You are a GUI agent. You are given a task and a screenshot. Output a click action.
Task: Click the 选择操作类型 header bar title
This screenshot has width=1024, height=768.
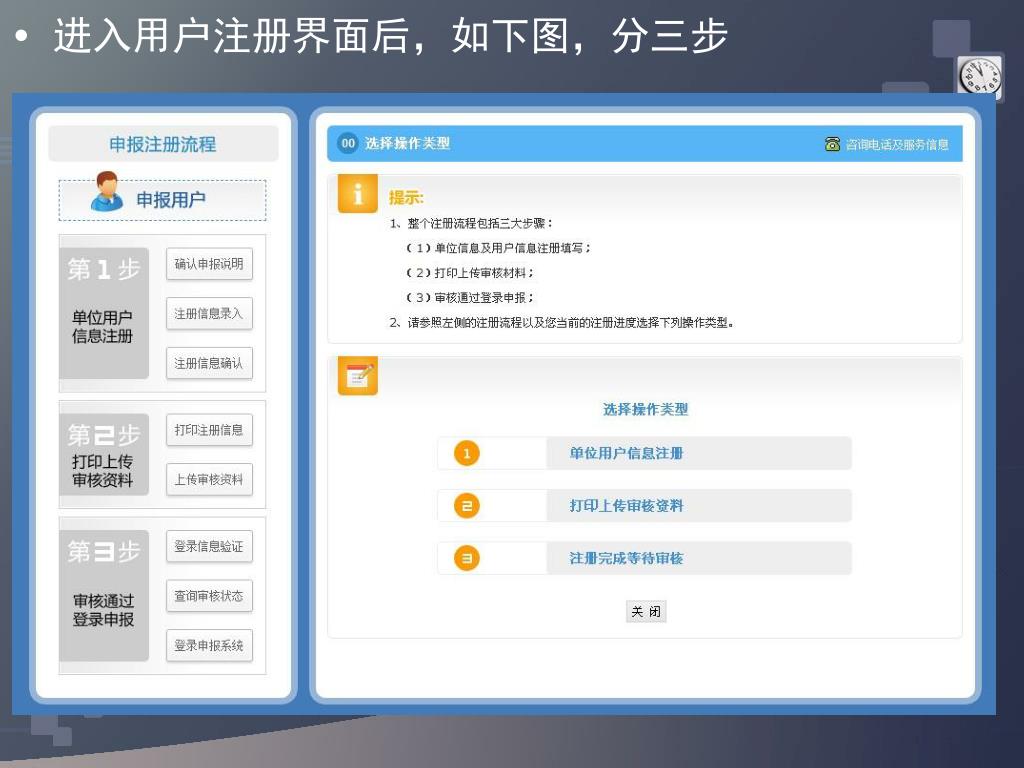(407, 143)
